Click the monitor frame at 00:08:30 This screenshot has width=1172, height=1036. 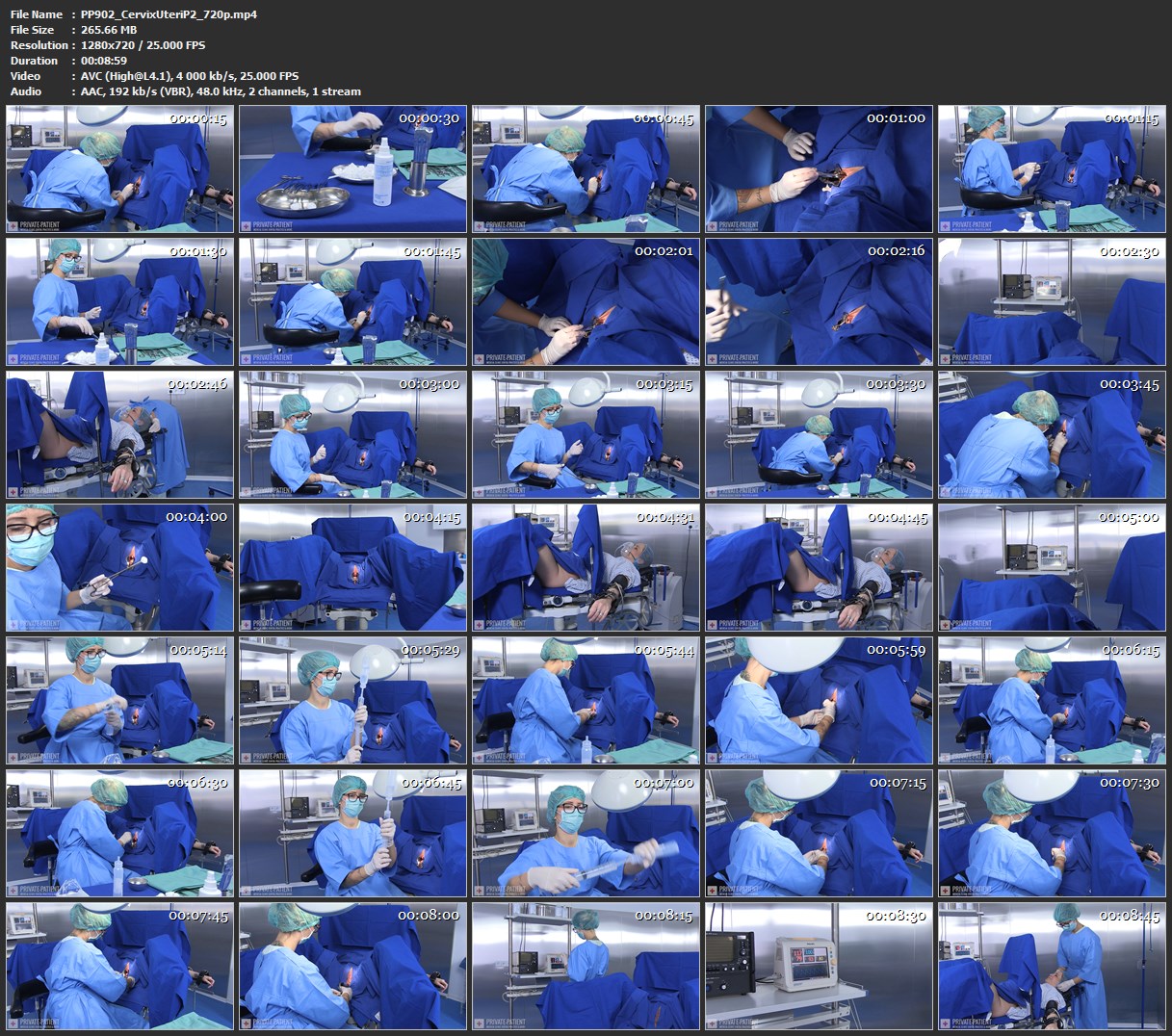point(819,966)
